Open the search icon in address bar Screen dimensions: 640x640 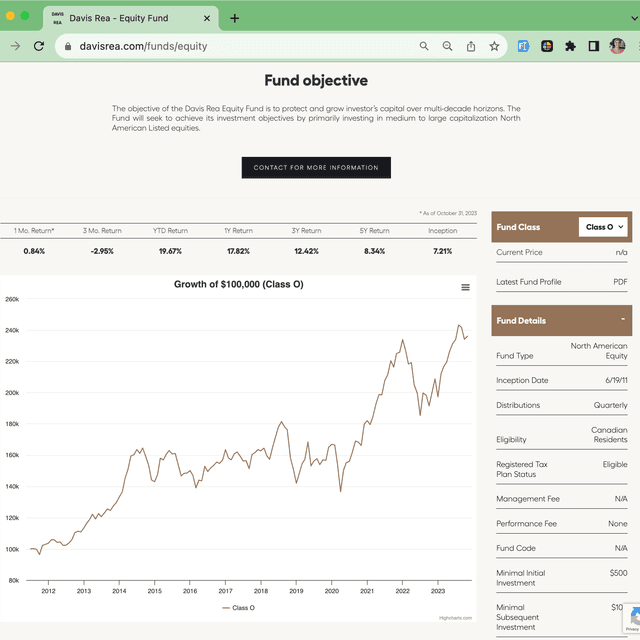point(424,46)
